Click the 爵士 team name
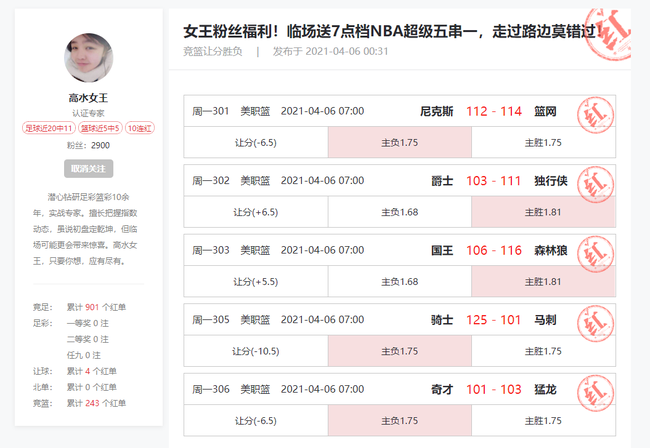This screenshot has height=448, width=650. pos(442,181)
